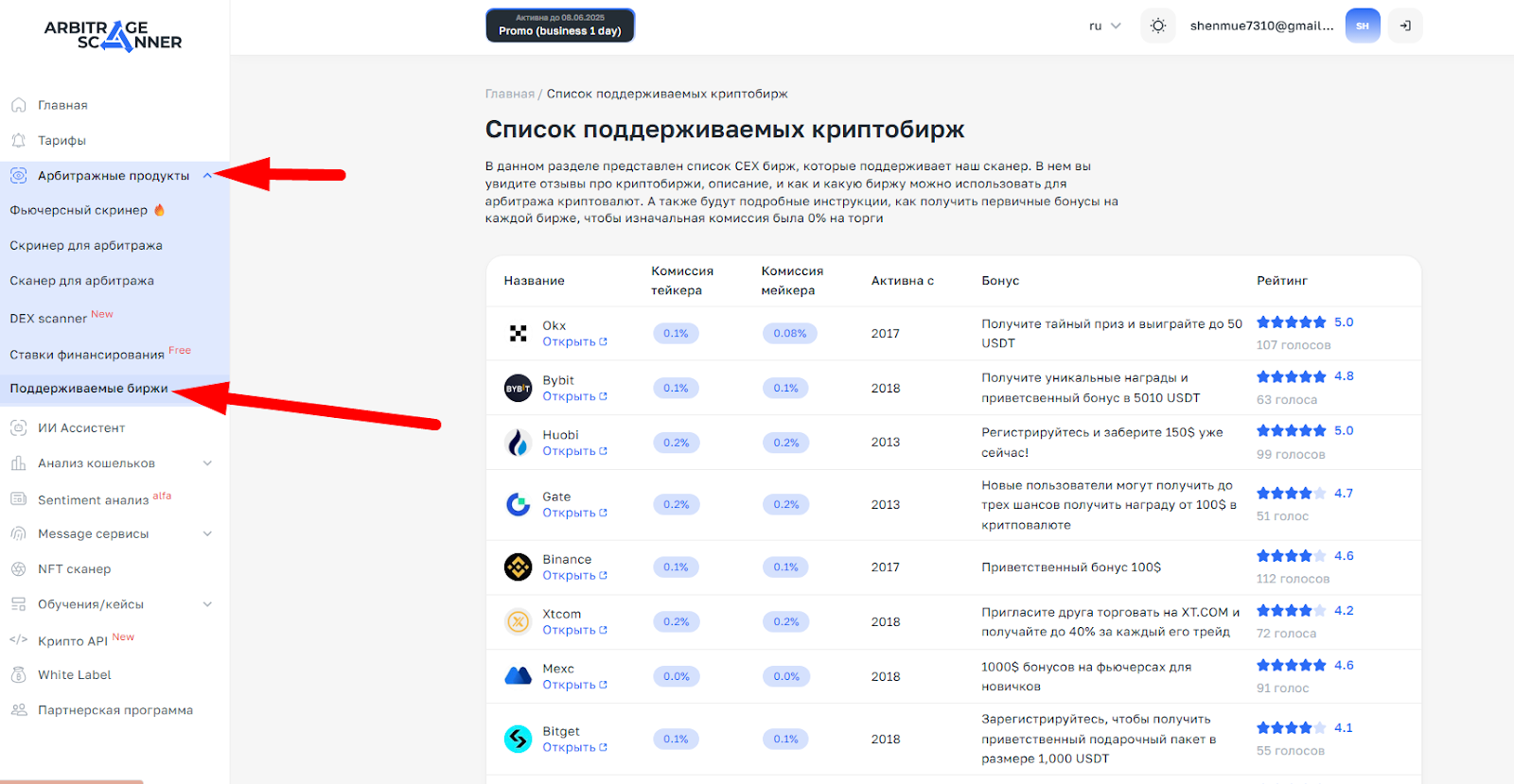Click the White Label icon
The height and width of the screenshot is (784, 1514).
coord(18,675)
